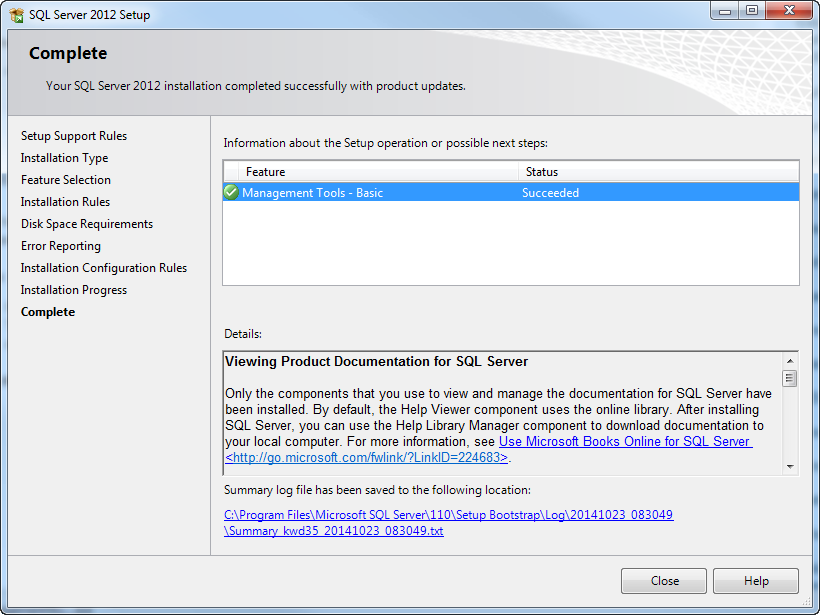Click the window's red X close button

789,10
